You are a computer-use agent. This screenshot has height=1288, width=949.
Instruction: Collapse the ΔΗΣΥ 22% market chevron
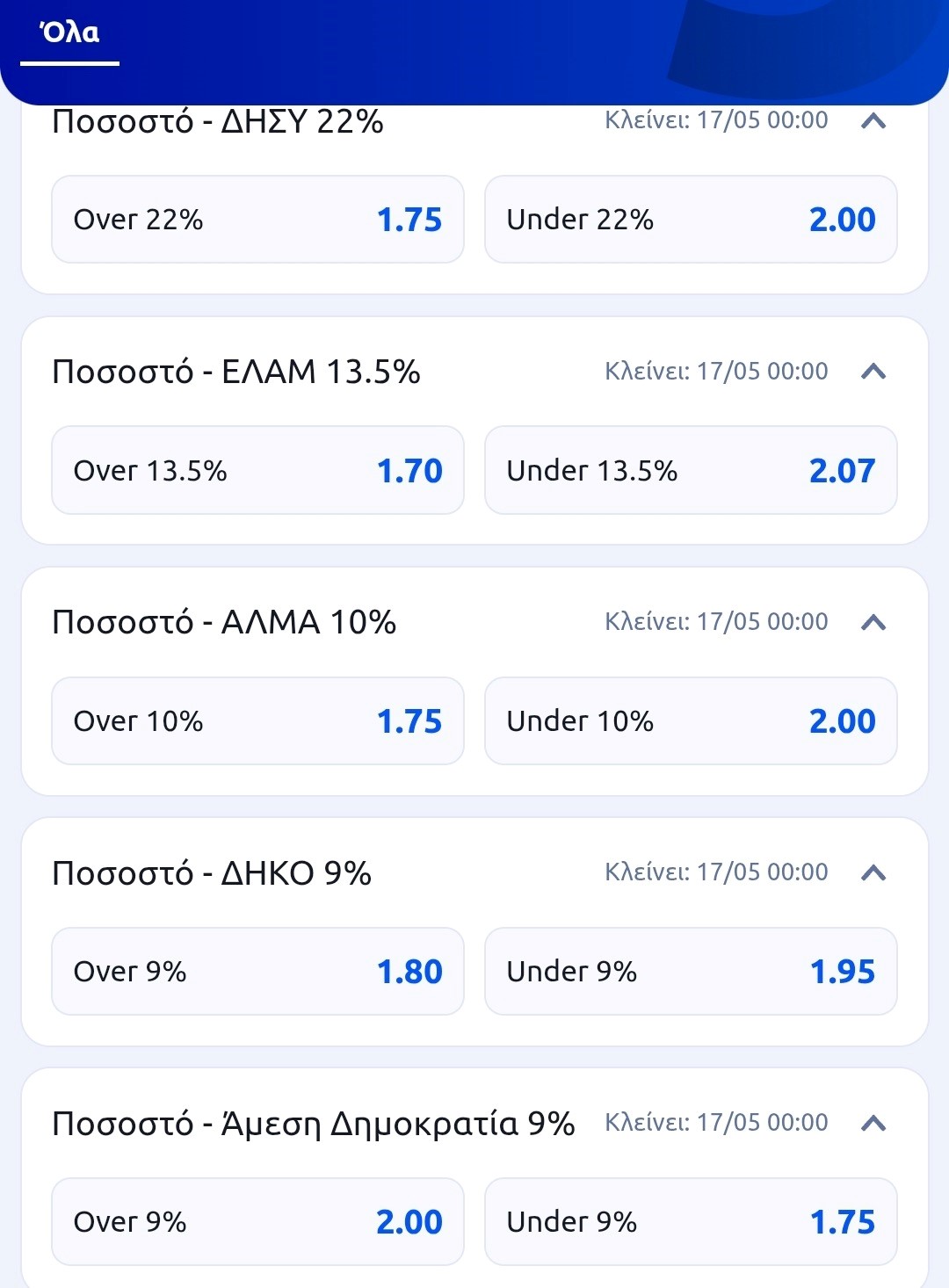point(873,121)
